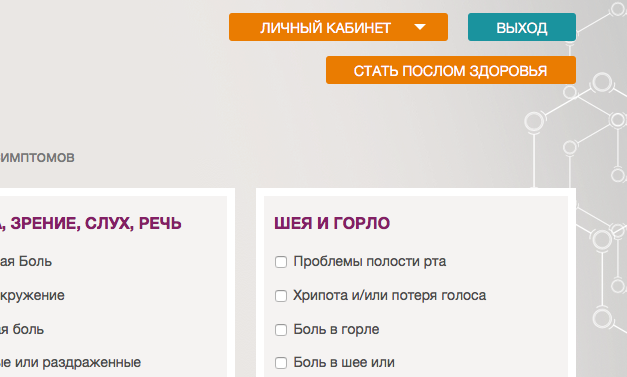This screenshot has width=627, height=377.
Task: Tick the Проблемы полости рта checkbox
Action: 281,262
